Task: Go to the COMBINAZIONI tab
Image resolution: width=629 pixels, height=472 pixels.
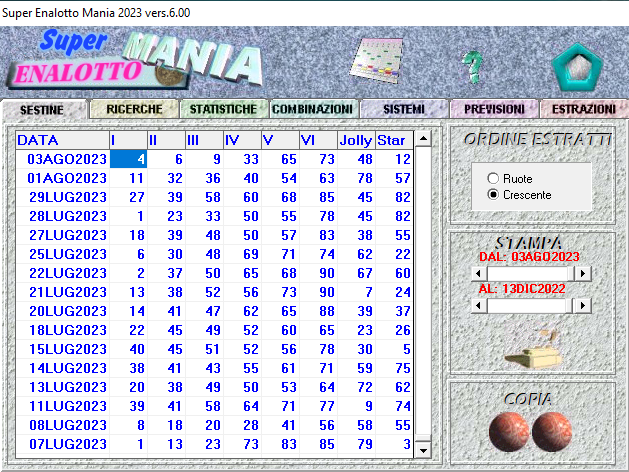Action: point(312,109)
